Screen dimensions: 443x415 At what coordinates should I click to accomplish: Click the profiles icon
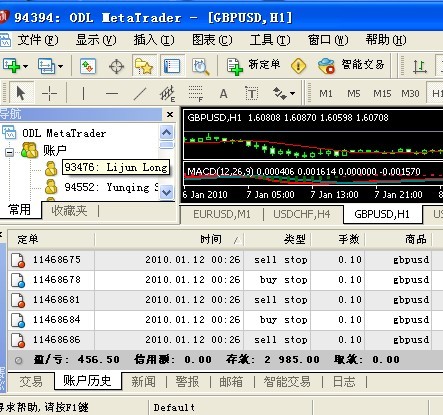46,66
